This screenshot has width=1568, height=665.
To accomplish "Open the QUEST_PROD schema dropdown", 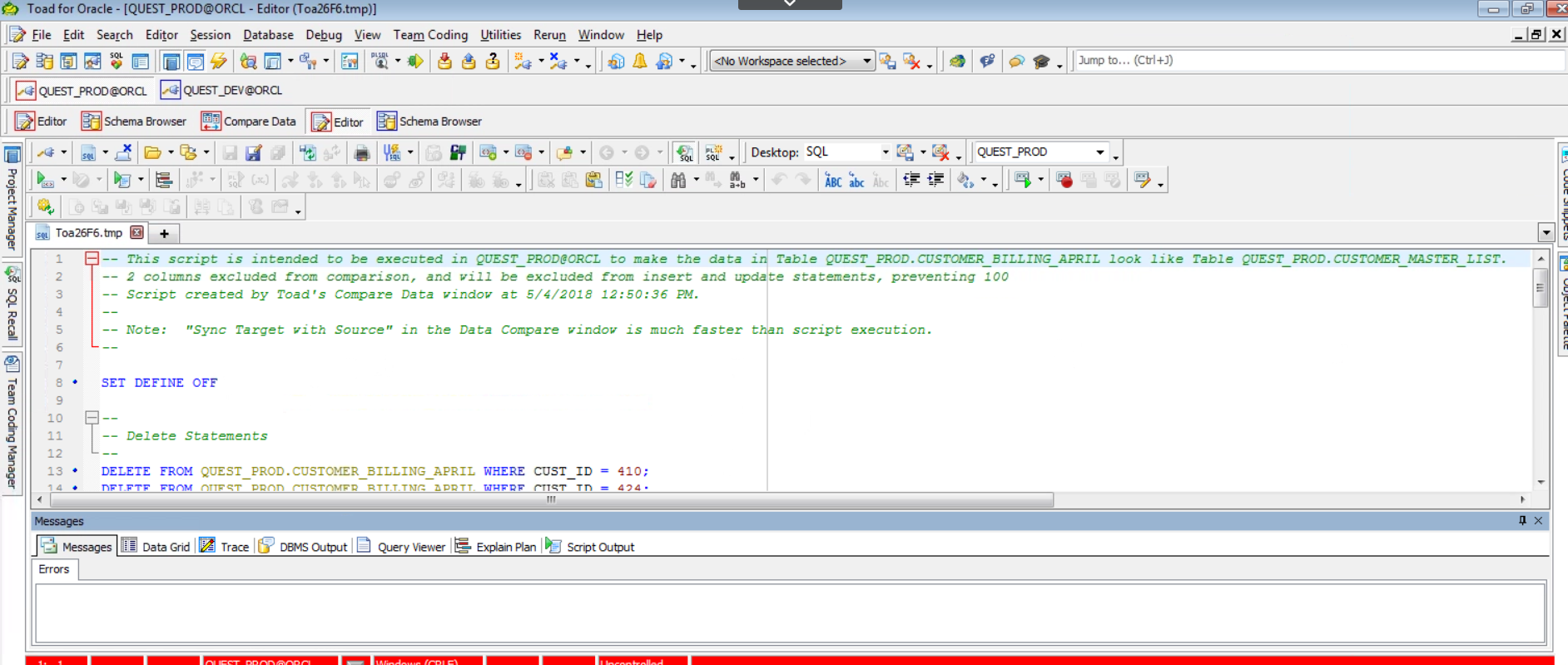I will point(1100,152).
